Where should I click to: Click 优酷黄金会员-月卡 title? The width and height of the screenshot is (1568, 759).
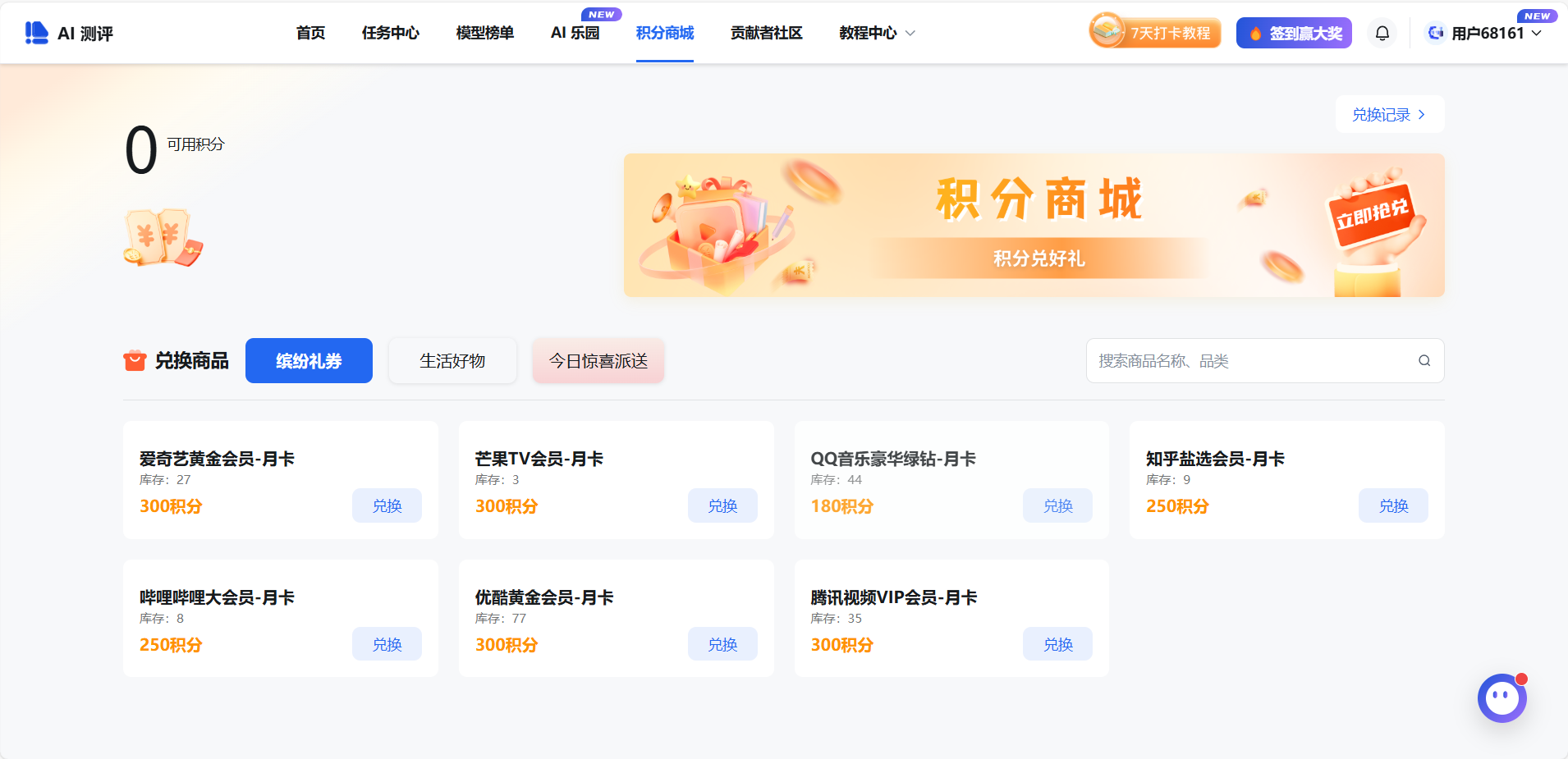click(544, 597)
